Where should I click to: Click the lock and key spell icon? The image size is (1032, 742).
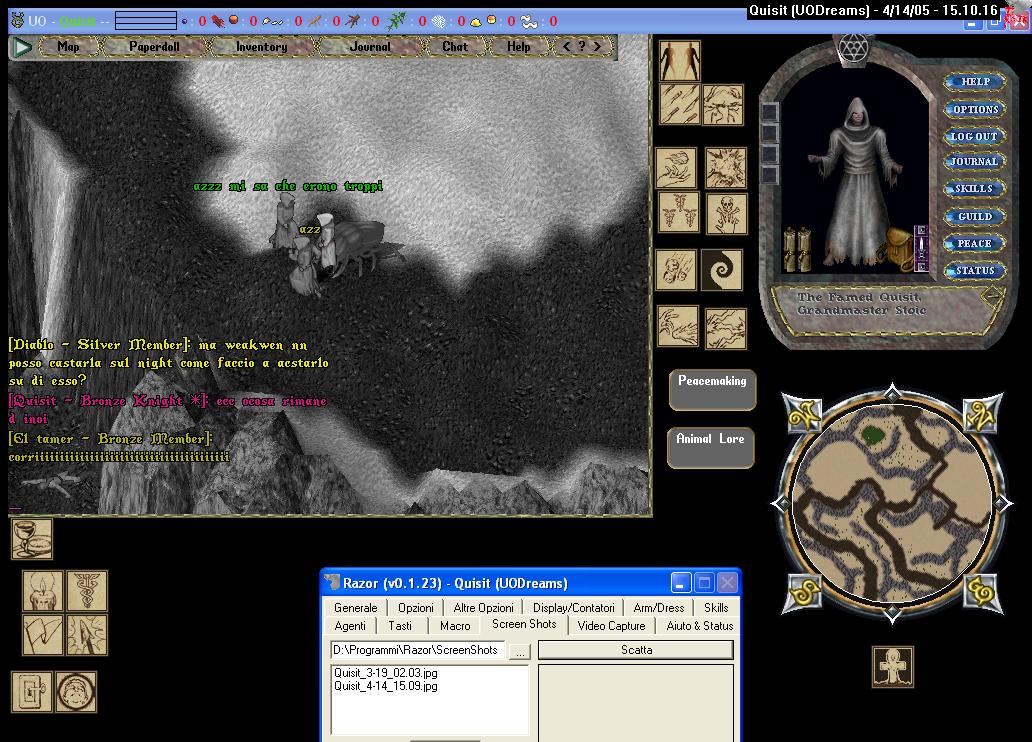[x=32, y=691]
